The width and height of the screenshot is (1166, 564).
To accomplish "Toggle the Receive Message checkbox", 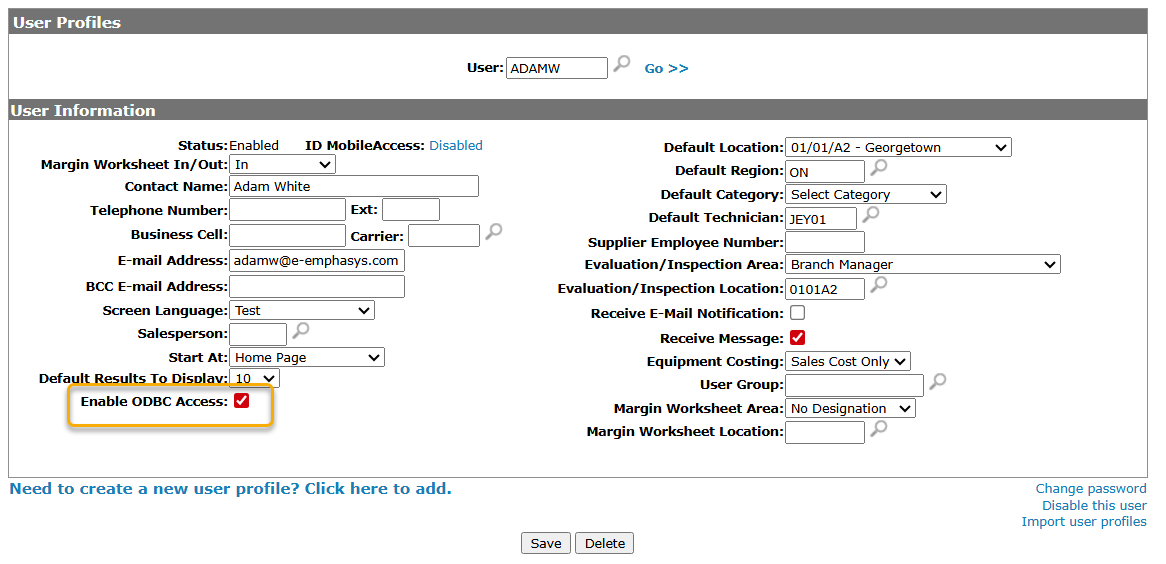I will click(797, 338).
